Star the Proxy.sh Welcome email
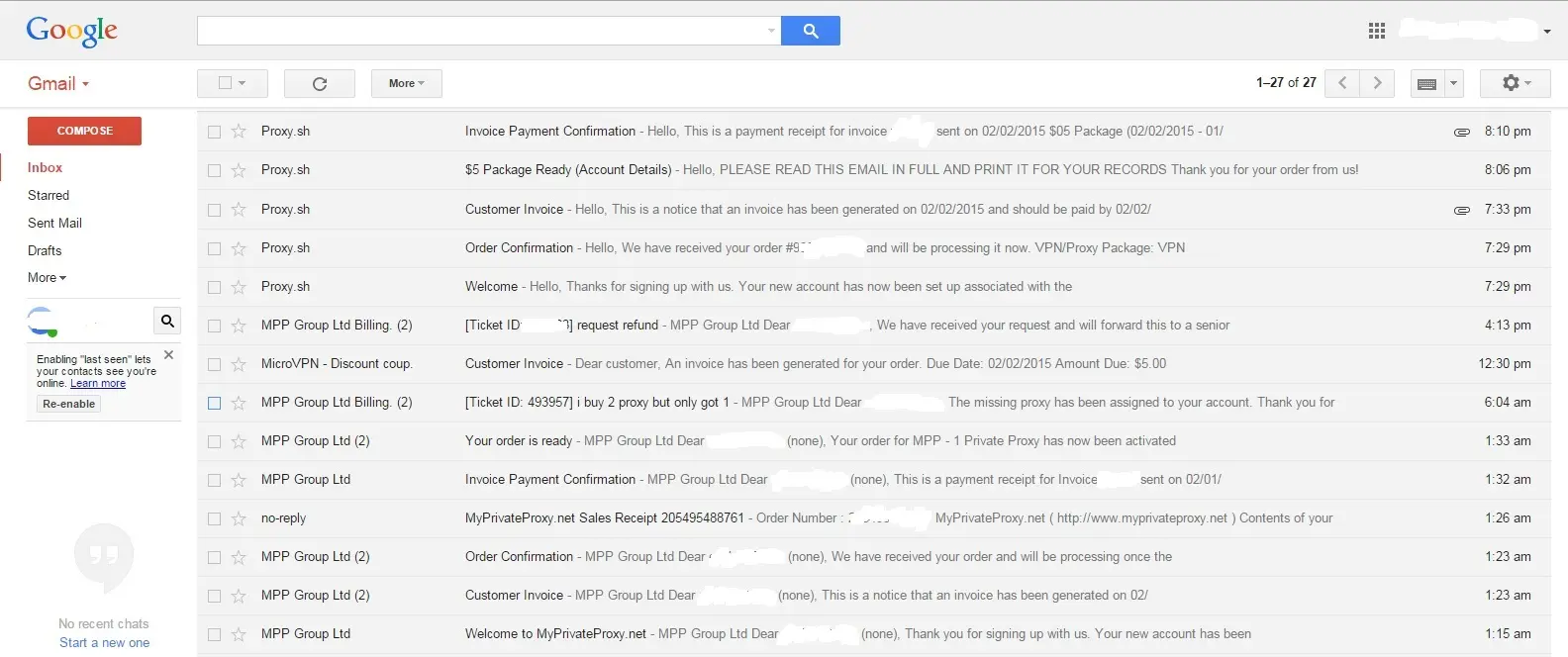This screenshot has width=1568, height=657. [239, 286]
